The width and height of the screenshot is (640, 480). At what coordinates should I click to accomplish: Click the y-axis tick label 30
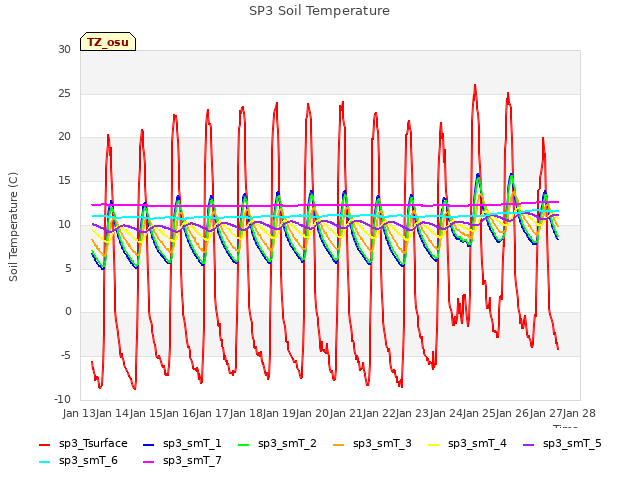(x=64, y=49)
